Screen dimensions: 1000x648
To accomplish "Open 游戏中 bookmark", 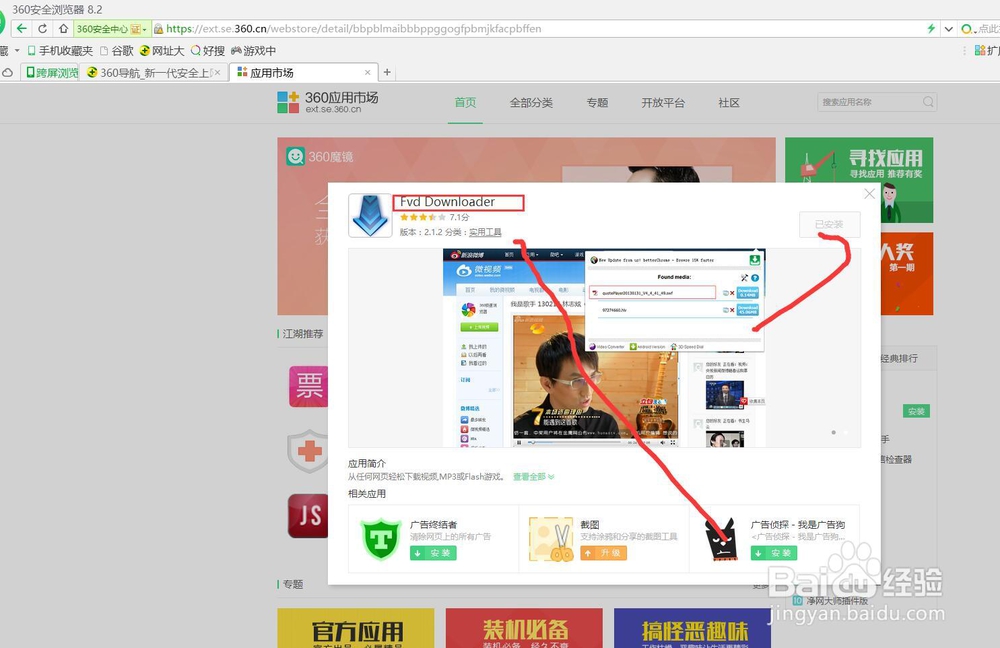I will click(x=253, y=50).
